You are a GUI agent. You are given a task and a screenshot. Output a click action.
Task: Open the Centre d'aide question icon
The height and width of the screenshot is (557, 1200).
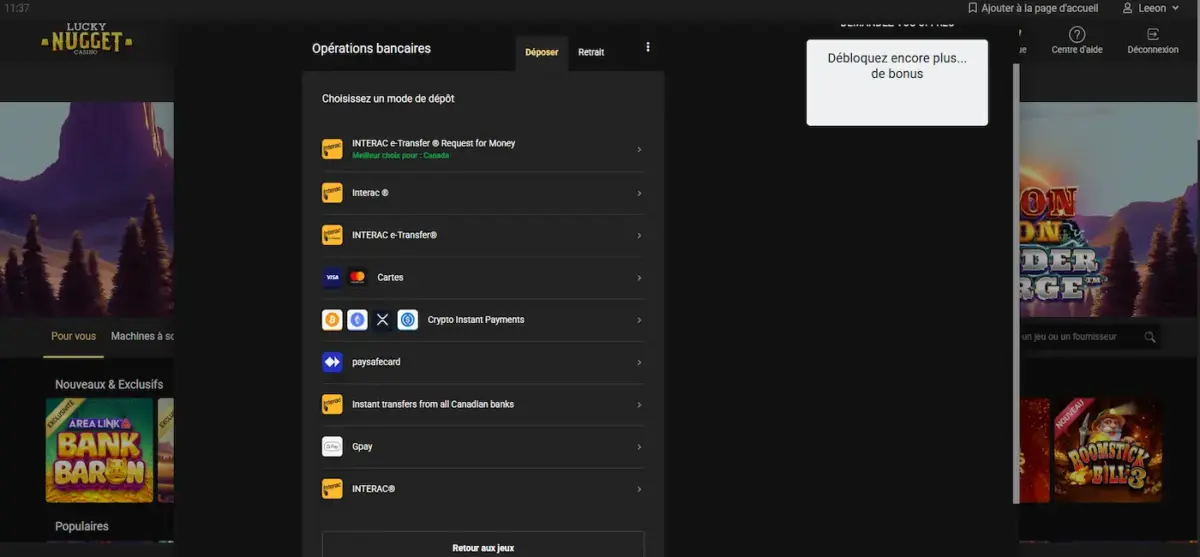tap(1077, 34)
